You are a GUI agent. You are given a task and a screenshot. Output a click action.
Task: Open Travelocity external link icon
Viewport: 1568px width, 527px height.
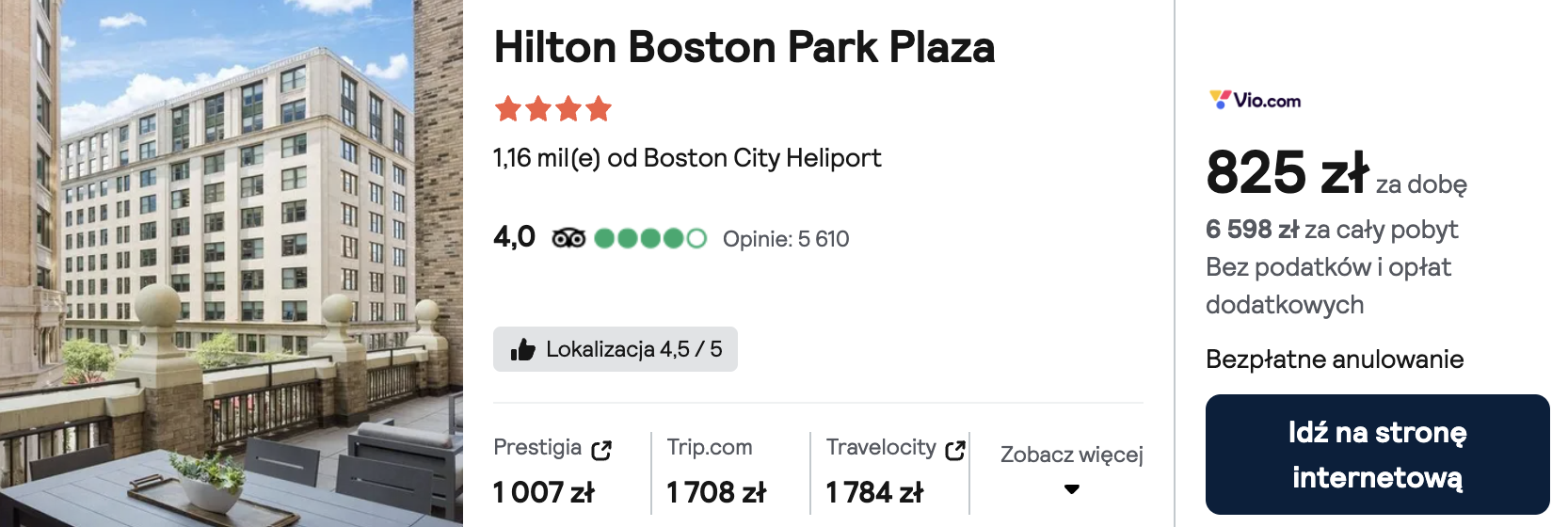point(955,450)
